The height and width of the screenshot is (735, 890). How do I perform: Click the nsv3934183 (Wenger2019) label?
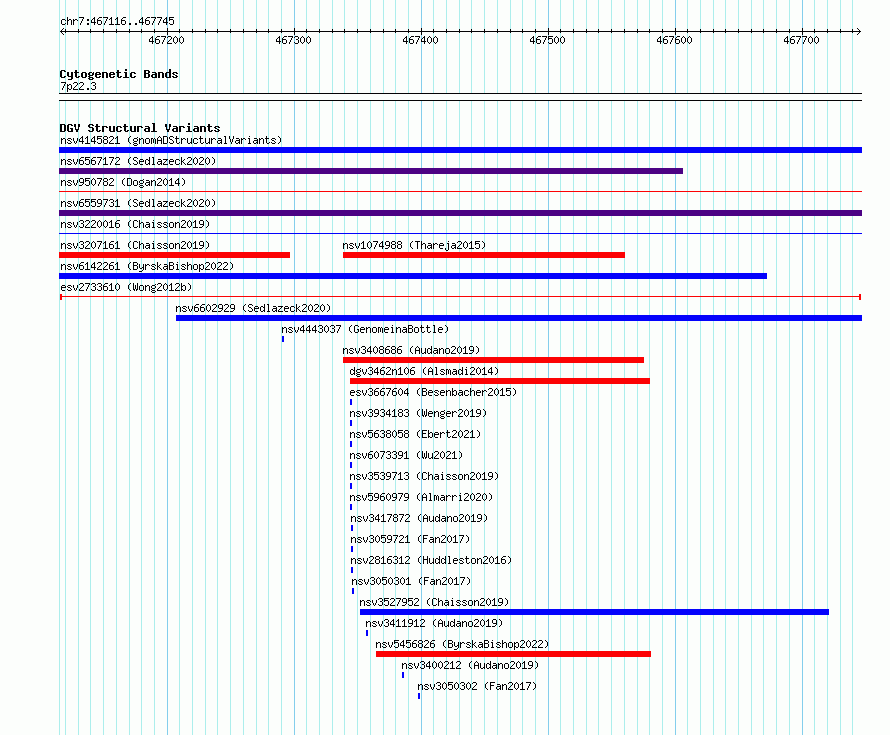coord(418,413)
